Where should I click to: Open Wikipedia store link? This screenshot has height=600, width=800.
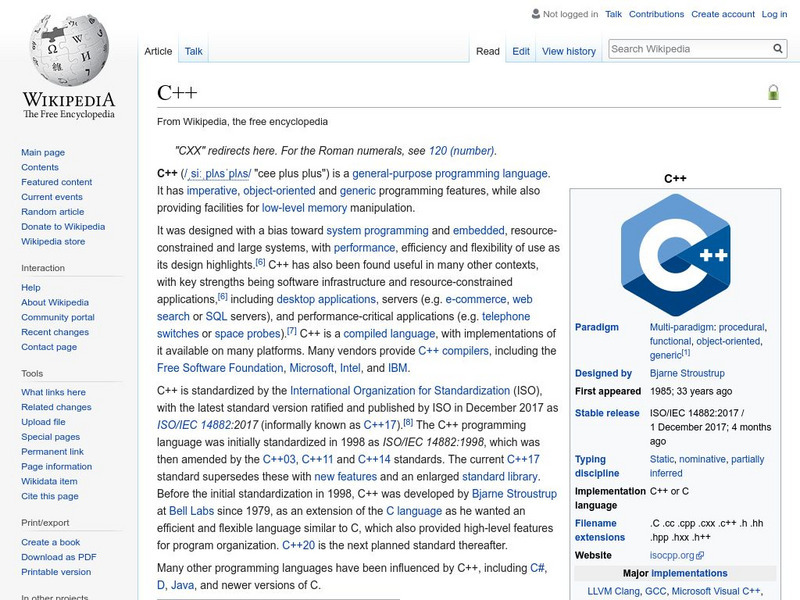53,241
